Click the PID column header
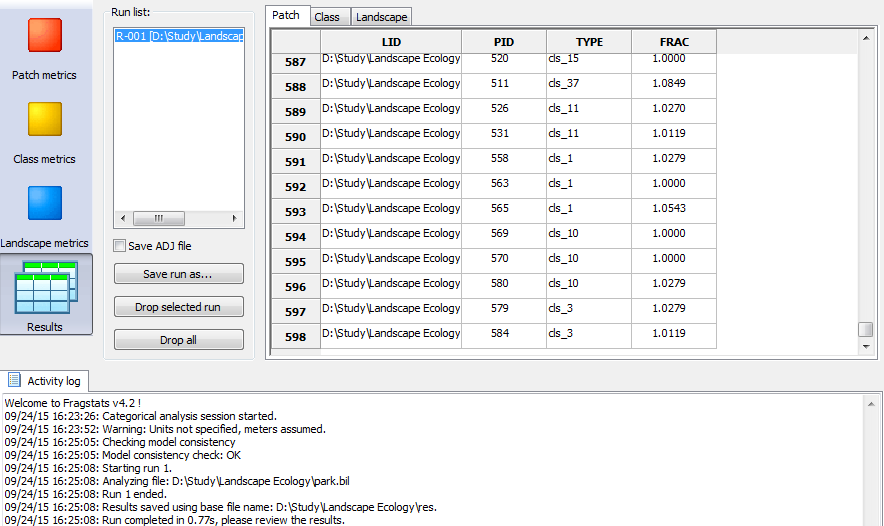 click(504, 42)
